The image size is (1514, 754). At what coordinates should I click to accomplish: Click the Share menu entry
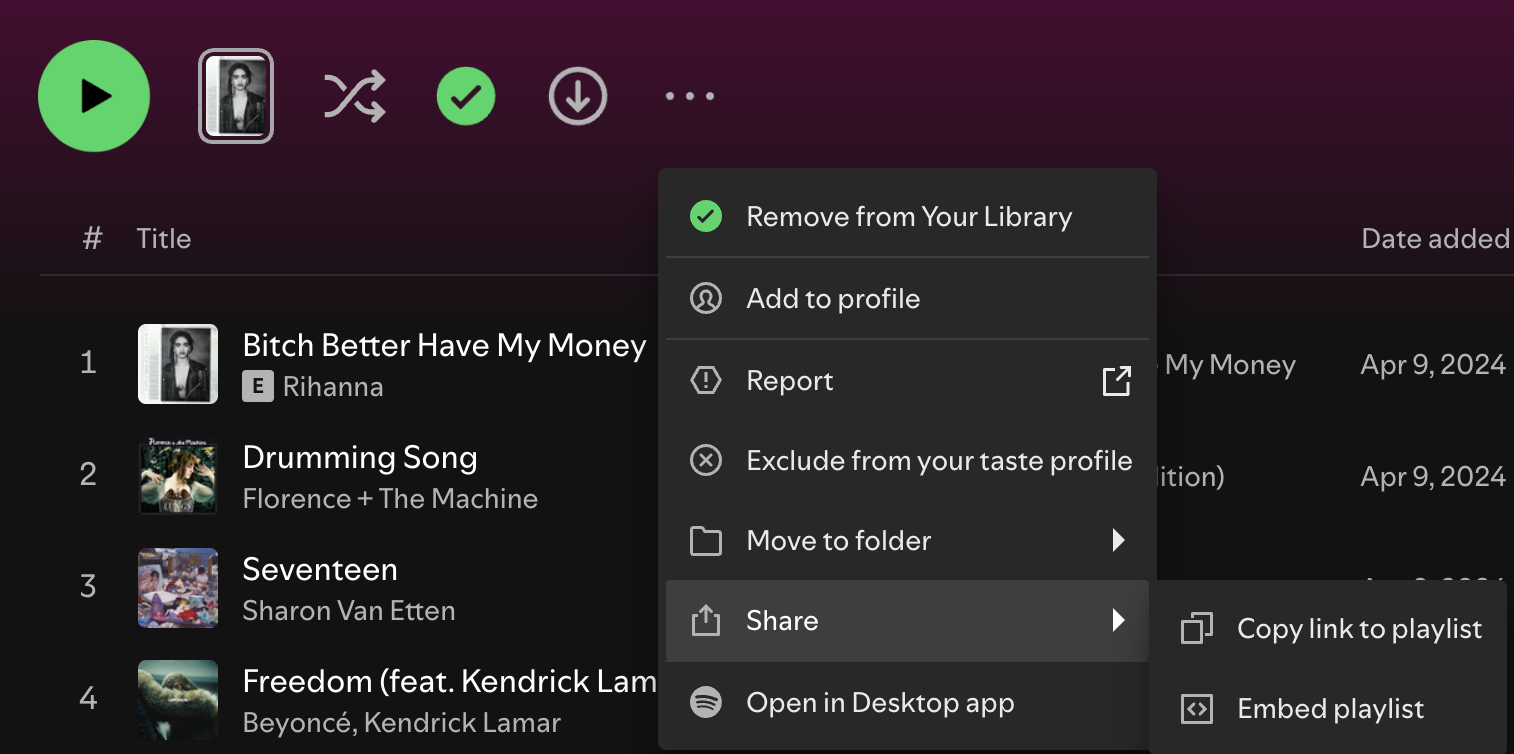pos(907,621)
